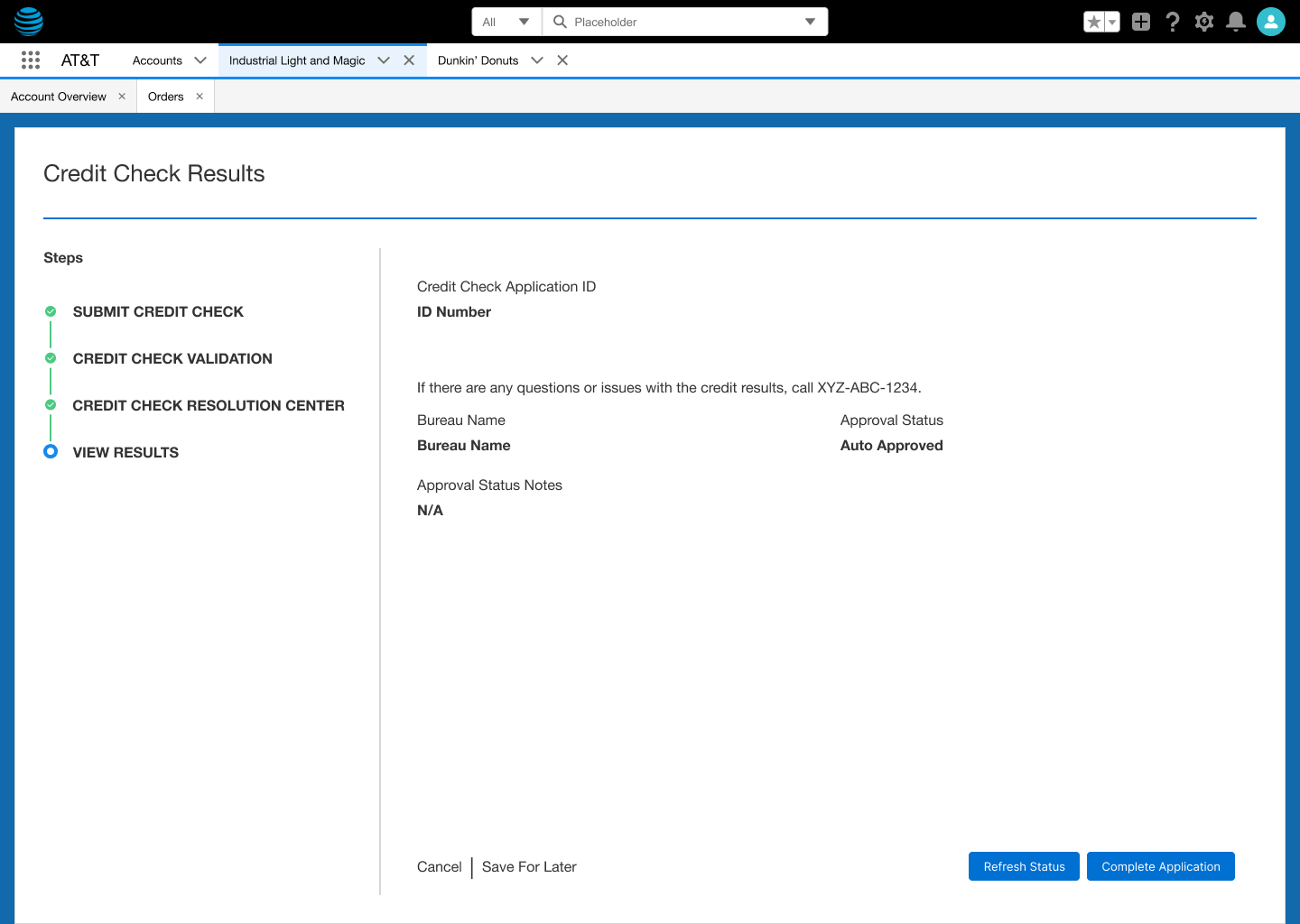This screenshot has height=924, width=1300.
Task: Open the All search scope dropdown
Action: point(506,21)
